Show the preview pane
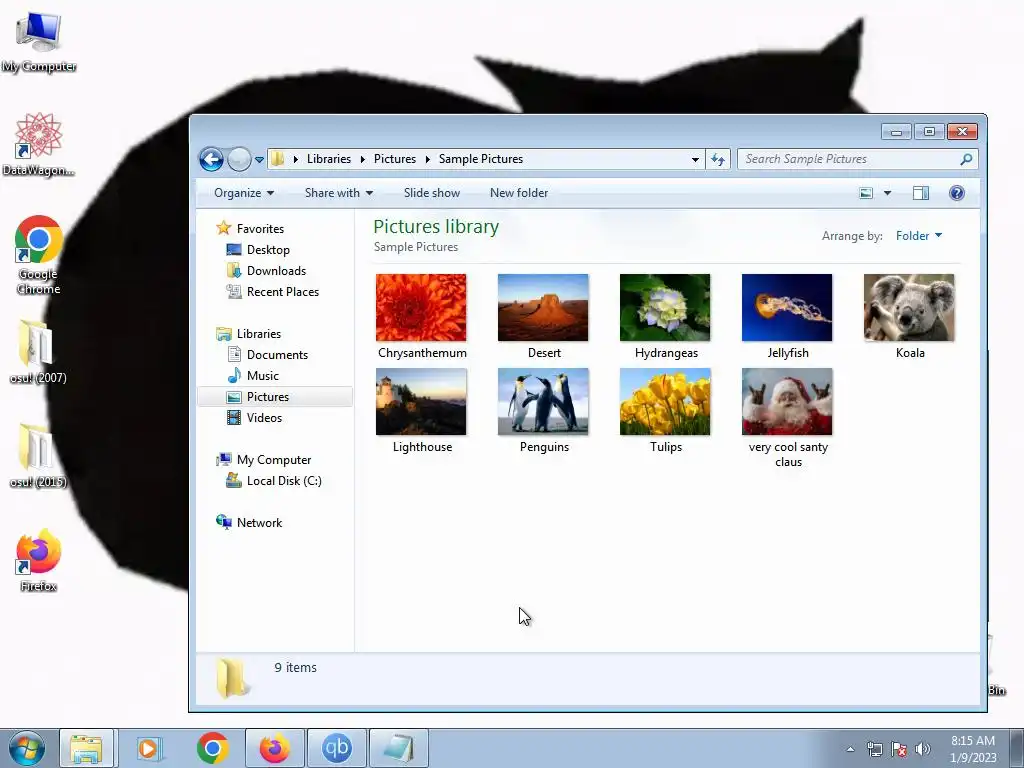 pyautogui.click(x=921, y=193)
